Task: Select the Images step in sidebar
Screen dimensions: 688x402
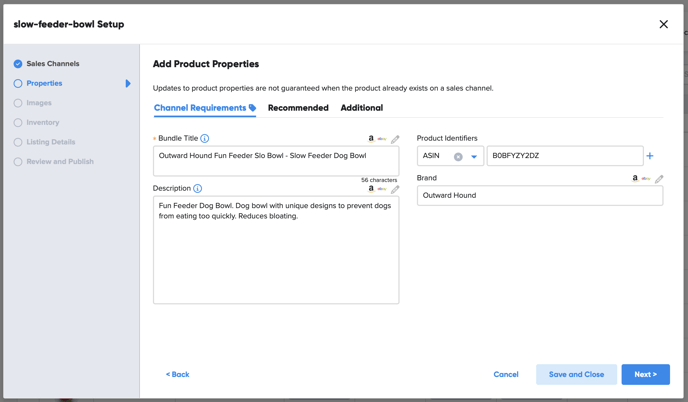Action: pyautogui.click(x=33, y=103)
